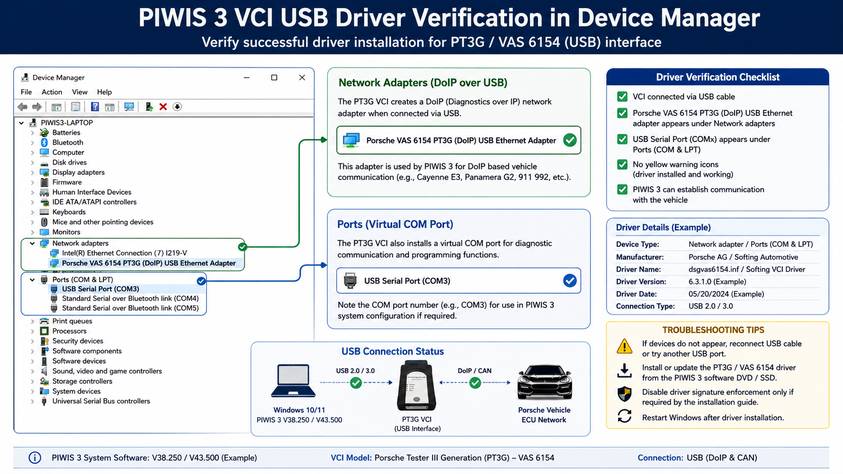
Task: Click the Display adapters icon
Action: (x=44, y=173)
